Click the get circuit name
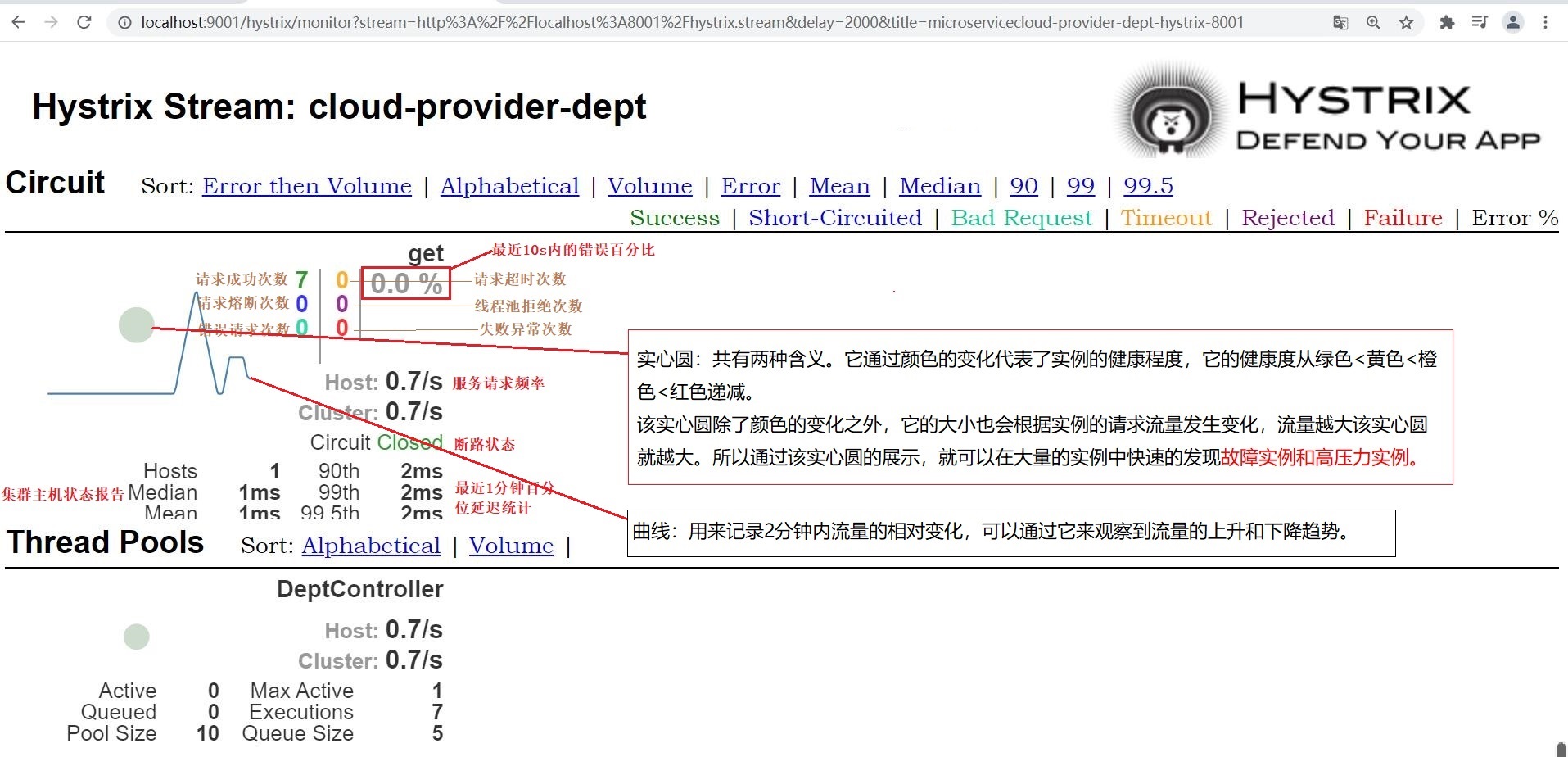Image resolution: width=1568 pixels, height=757 pixels. (x=426, y=254)
